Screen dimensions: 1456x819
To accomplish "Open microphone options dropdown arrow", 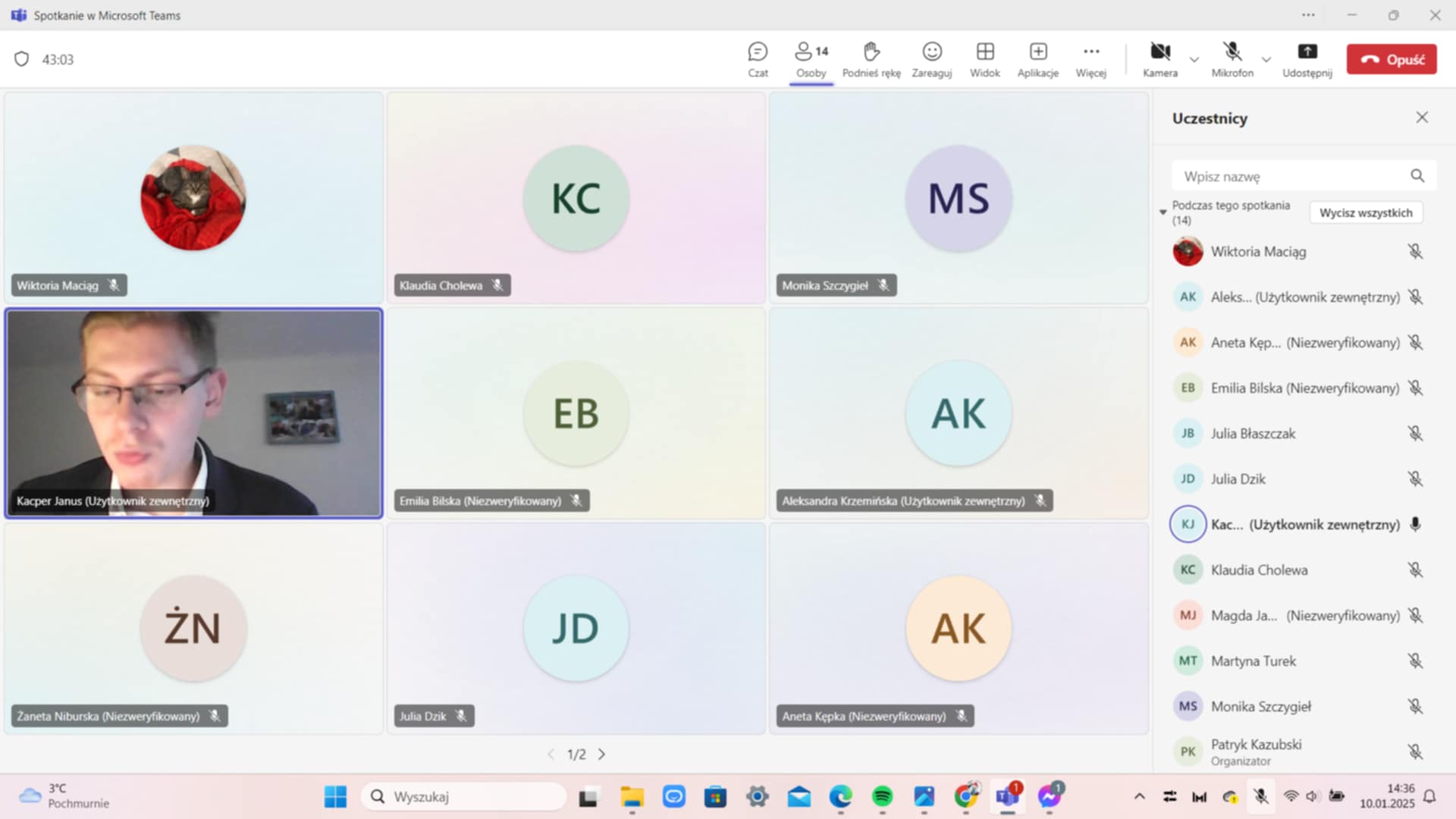I will point(1266,59).
